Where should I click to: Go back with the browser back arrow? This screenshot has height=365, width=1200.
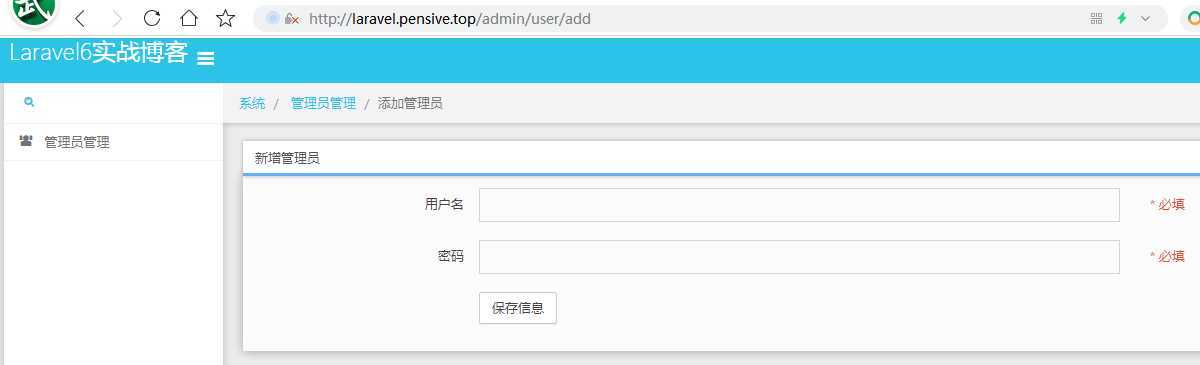81,18
